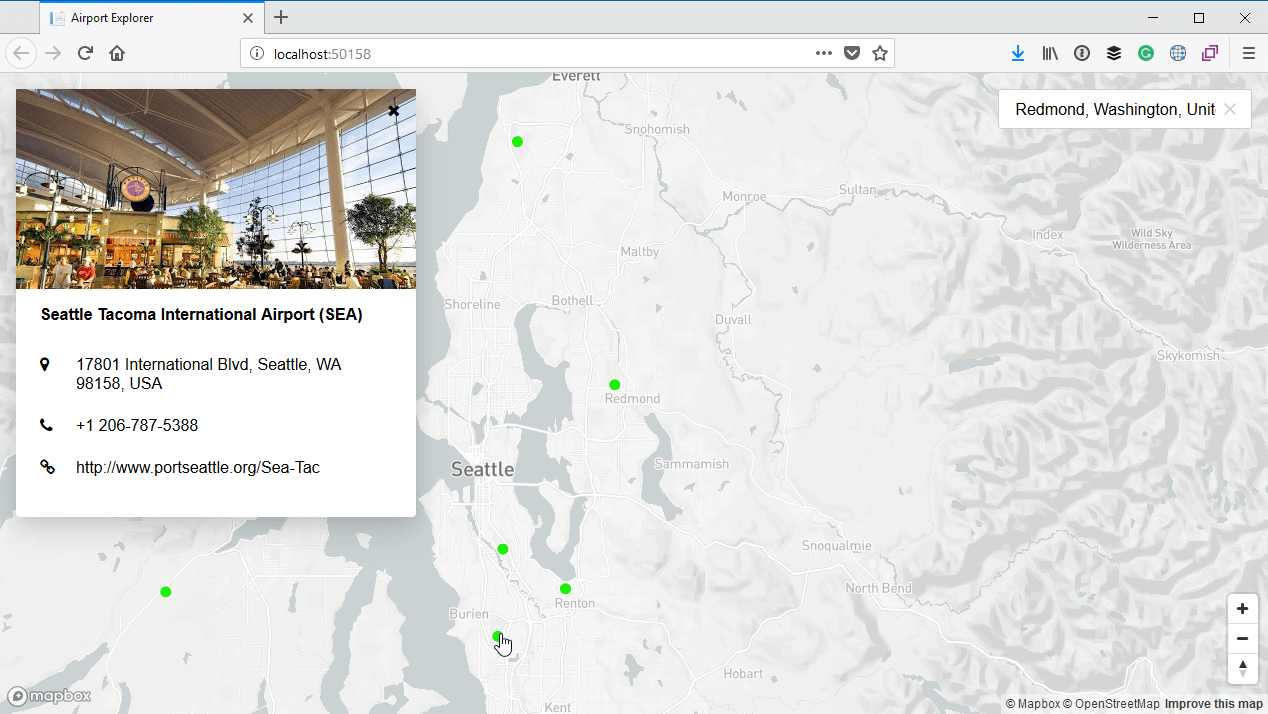Click the green marker south of Seattle label
Viewport: 1268px width, 714px height.
(503, 549)
